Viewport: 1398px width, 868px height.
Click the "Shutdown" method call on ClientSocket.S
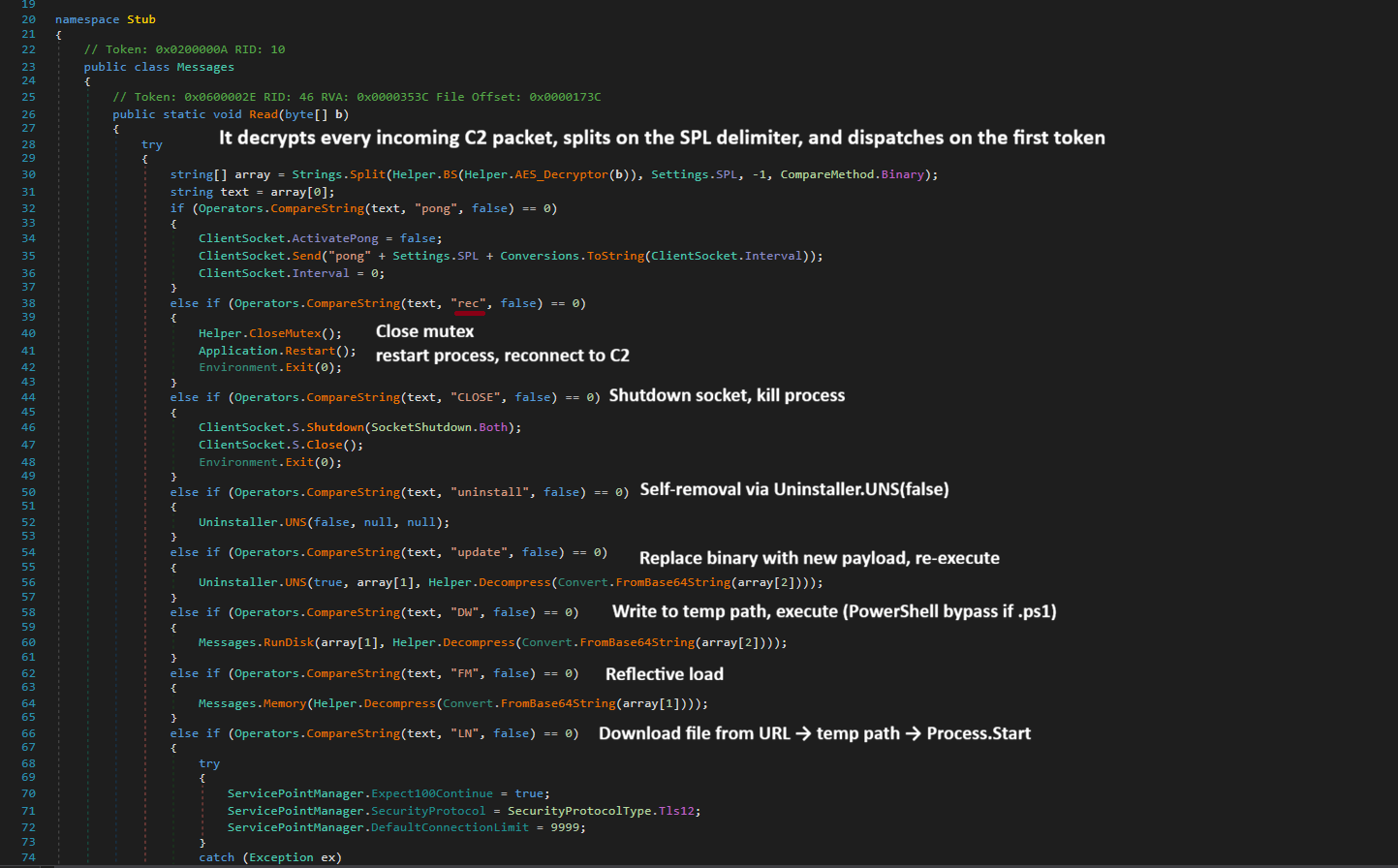point(335,427)
